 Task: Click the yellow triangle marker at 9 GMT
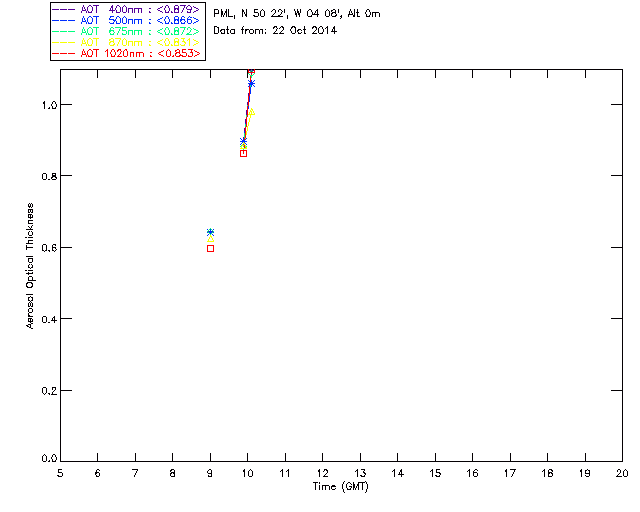[211, 239]
